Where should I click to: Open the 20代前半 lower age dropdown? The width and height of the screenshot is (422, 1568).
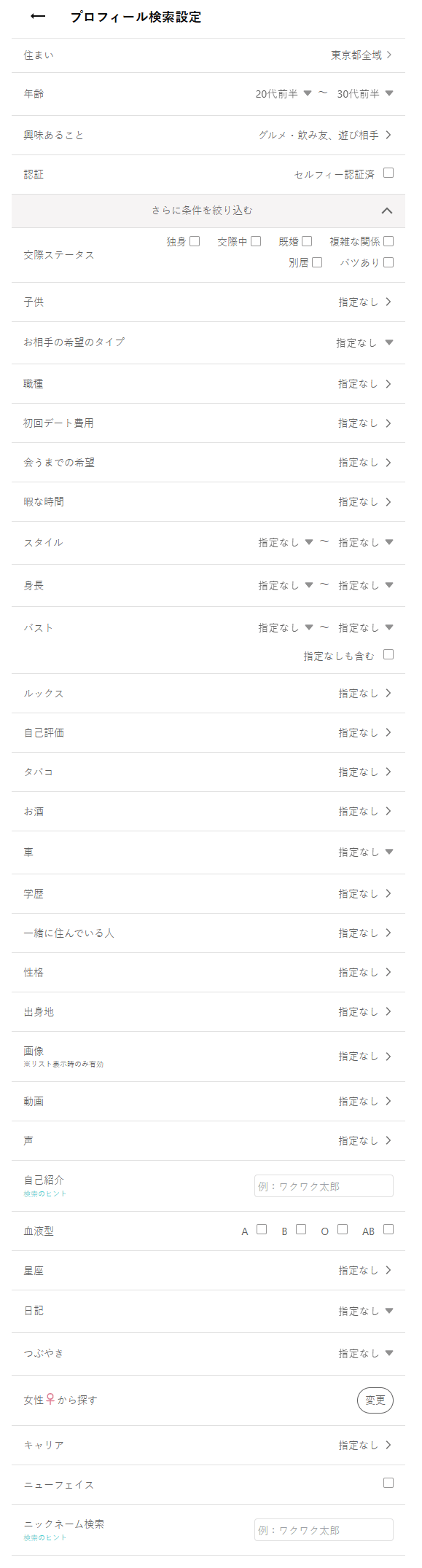point(309,93)
